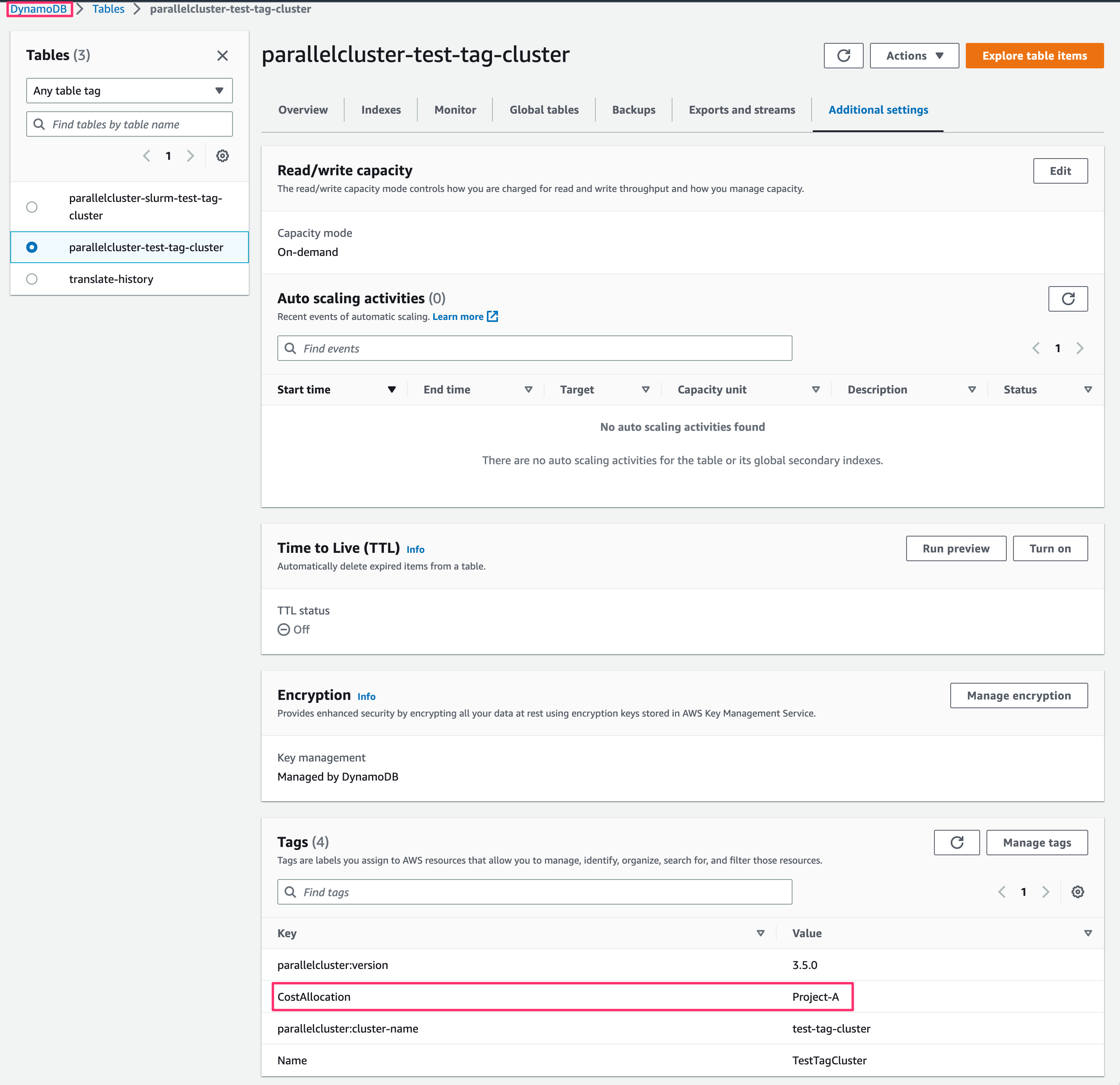1120x1085 pixels.
Task: Select the parallelcluster-slurm-test-tag-cluster table
Action: coord(32,207)
